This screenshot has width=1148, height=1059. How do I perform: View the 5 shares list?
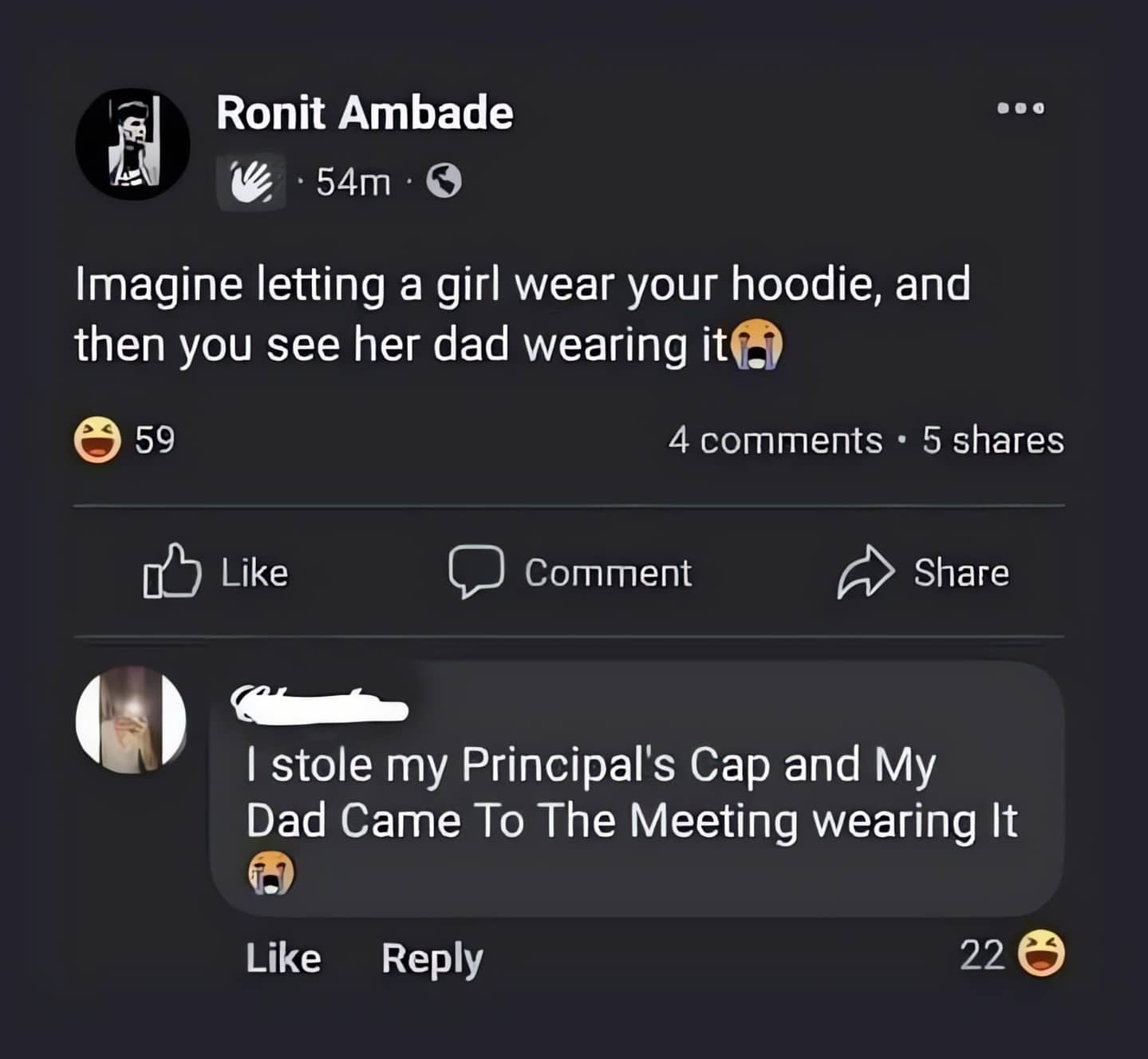992,441
